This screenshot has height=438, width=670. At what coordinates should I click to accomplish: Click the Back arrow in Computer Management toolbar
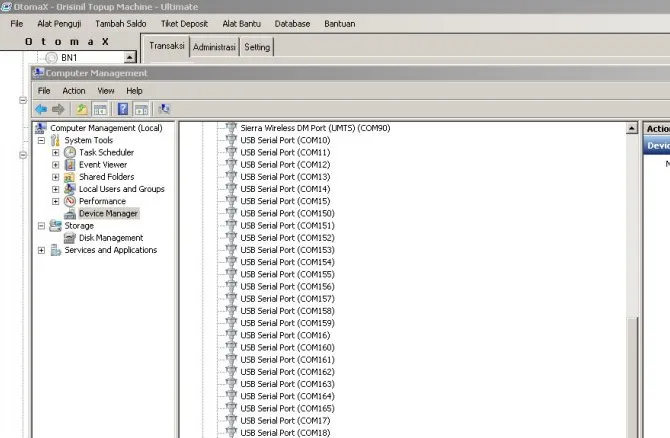point(41,109)
